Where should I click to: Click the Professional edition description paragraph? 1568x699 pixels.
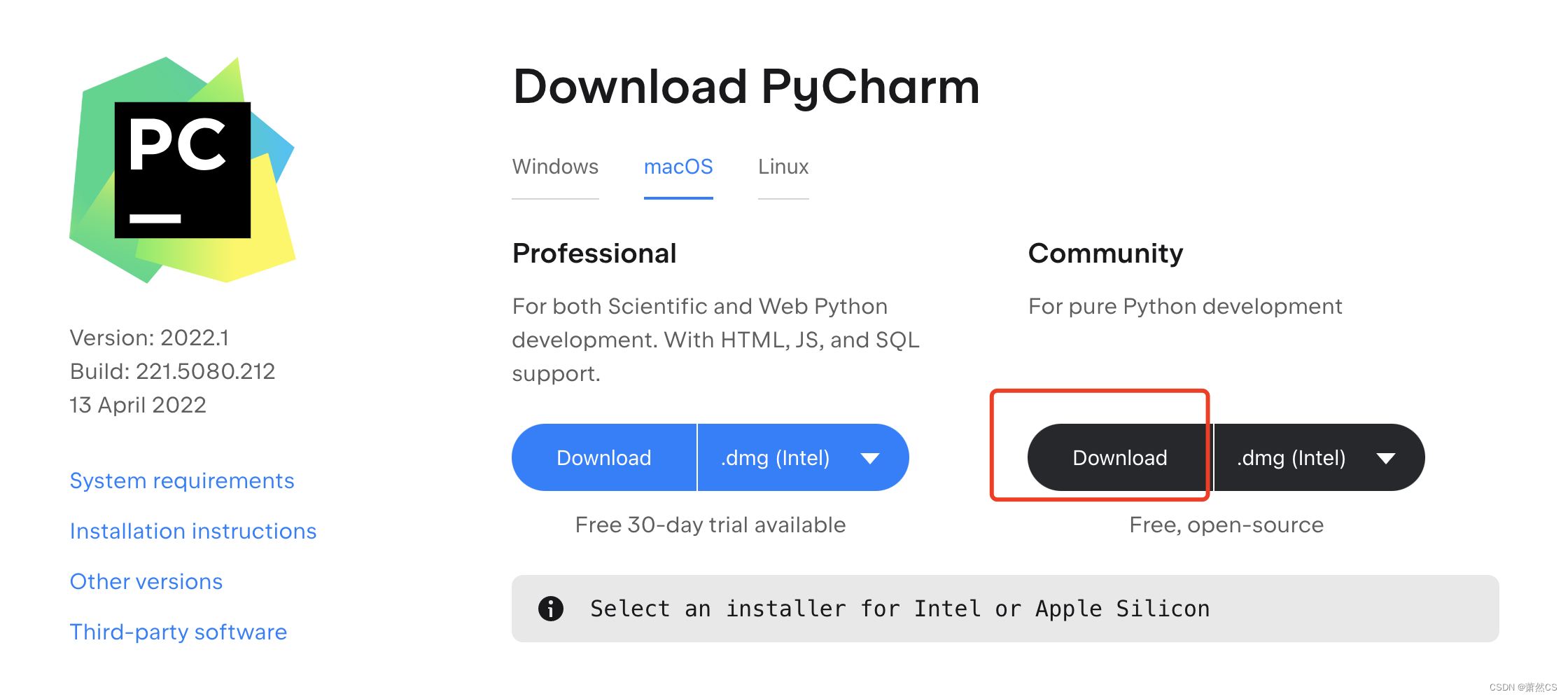coord(715,340)
